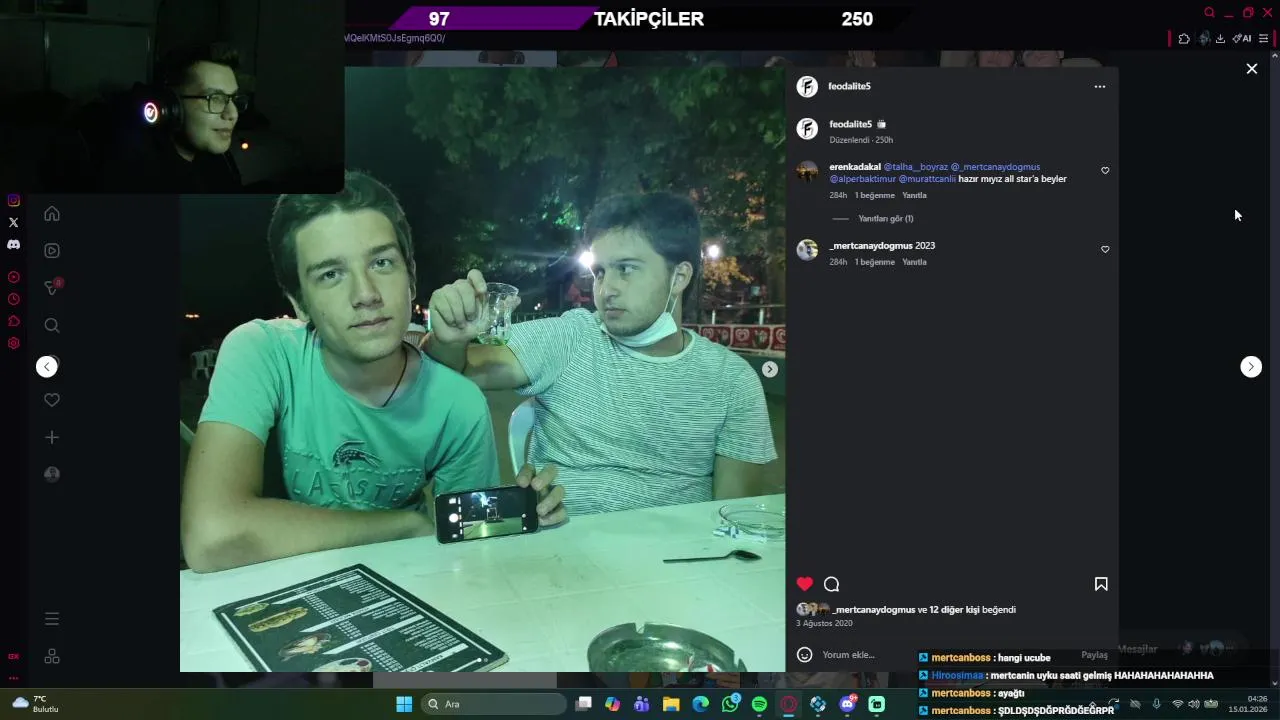The width and height of the screenshot is (1280, 720).
Task: Like erenkadakal's comment
Action: point(1105,171)
